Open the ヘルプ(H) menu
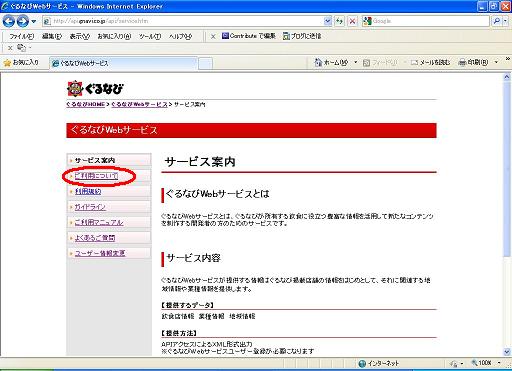512x371 pixels. pyautogui.click(x=180, y=36)
